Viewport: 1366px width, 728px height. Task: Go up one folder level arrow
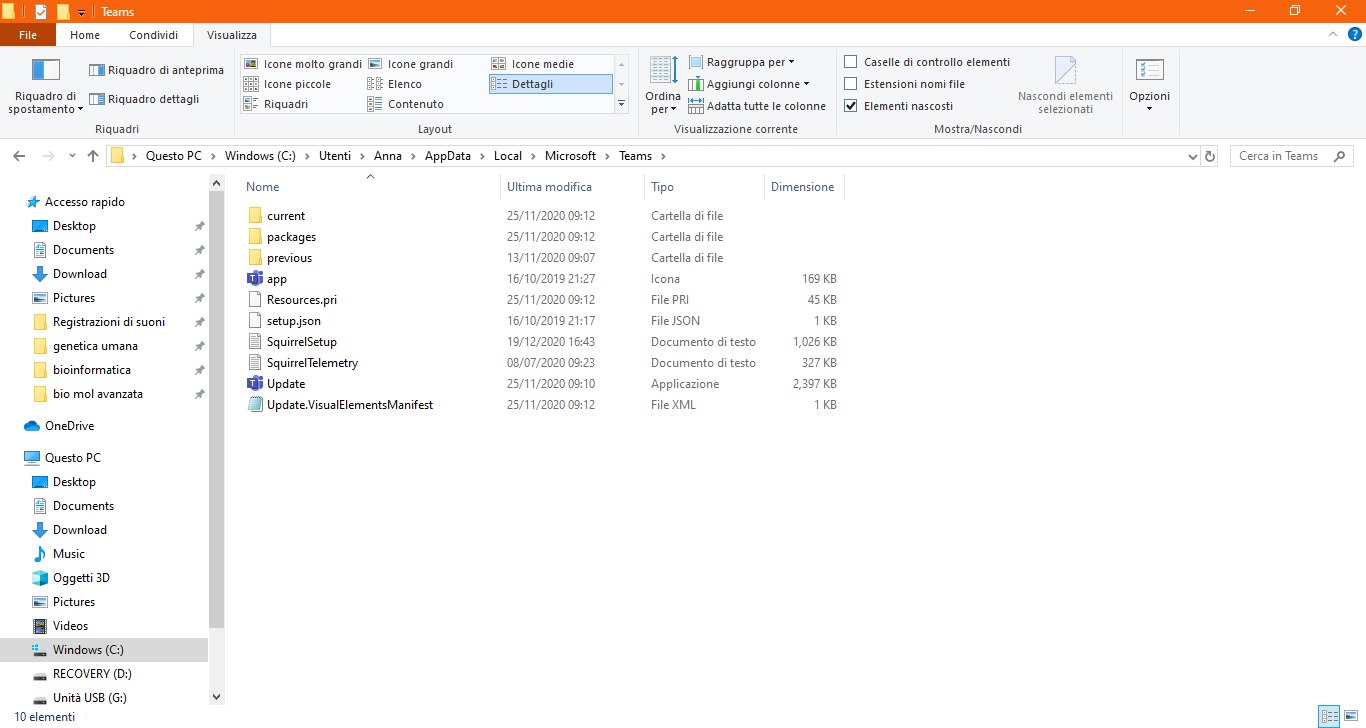(x=93, y=156)
